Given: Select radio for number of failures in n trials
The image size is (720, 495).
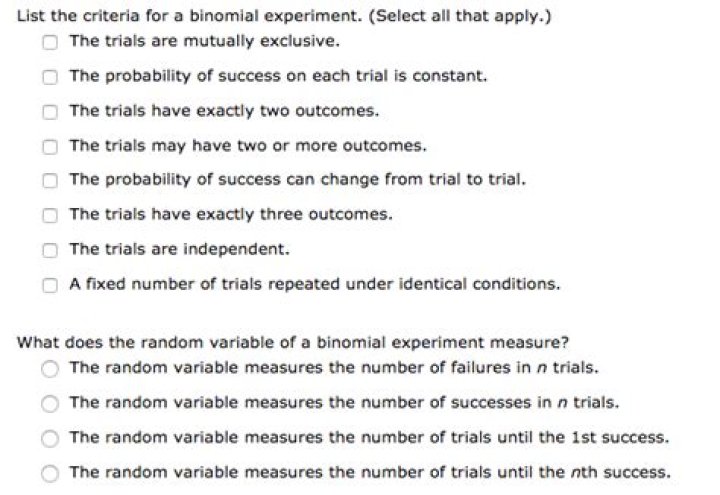Looking at the screenshot, I should 50,368.
